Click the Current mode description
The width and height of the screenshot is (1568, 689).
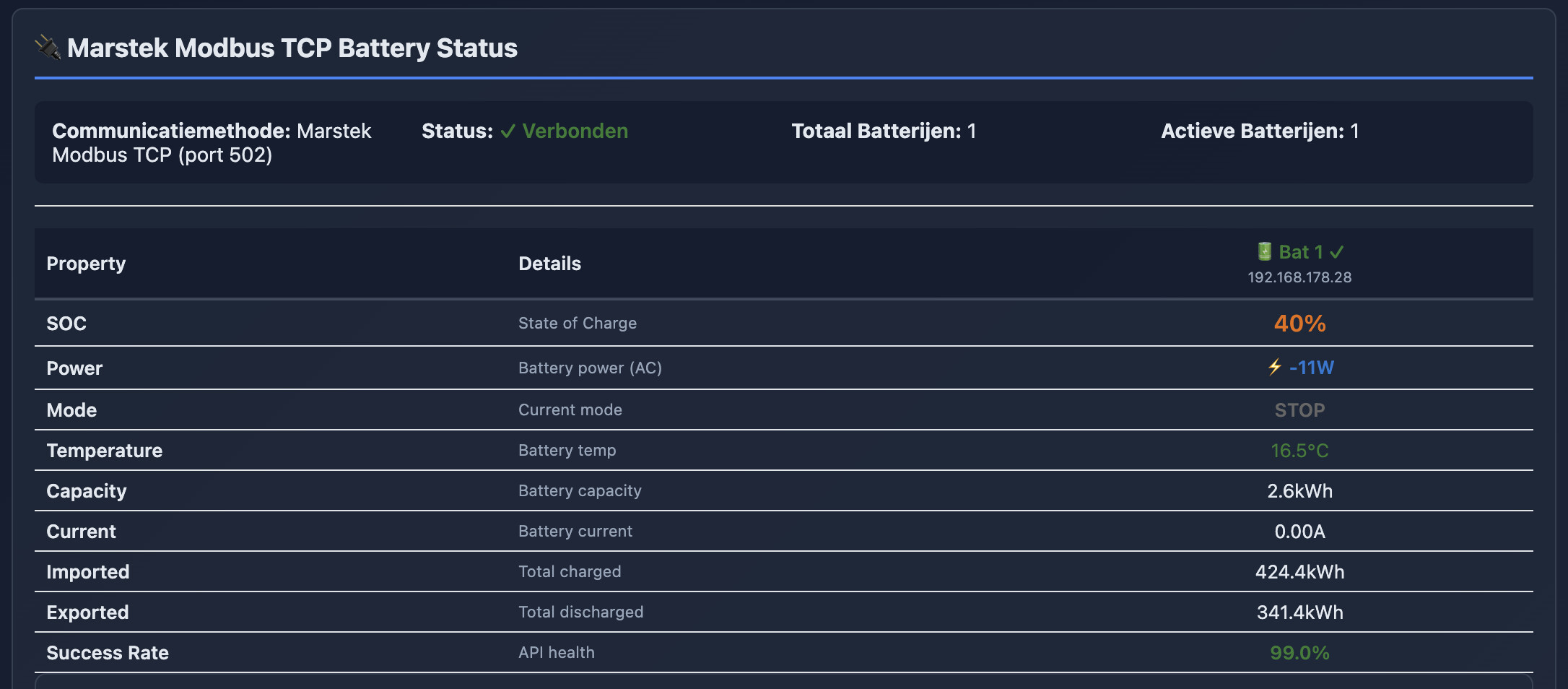[570, 410]
